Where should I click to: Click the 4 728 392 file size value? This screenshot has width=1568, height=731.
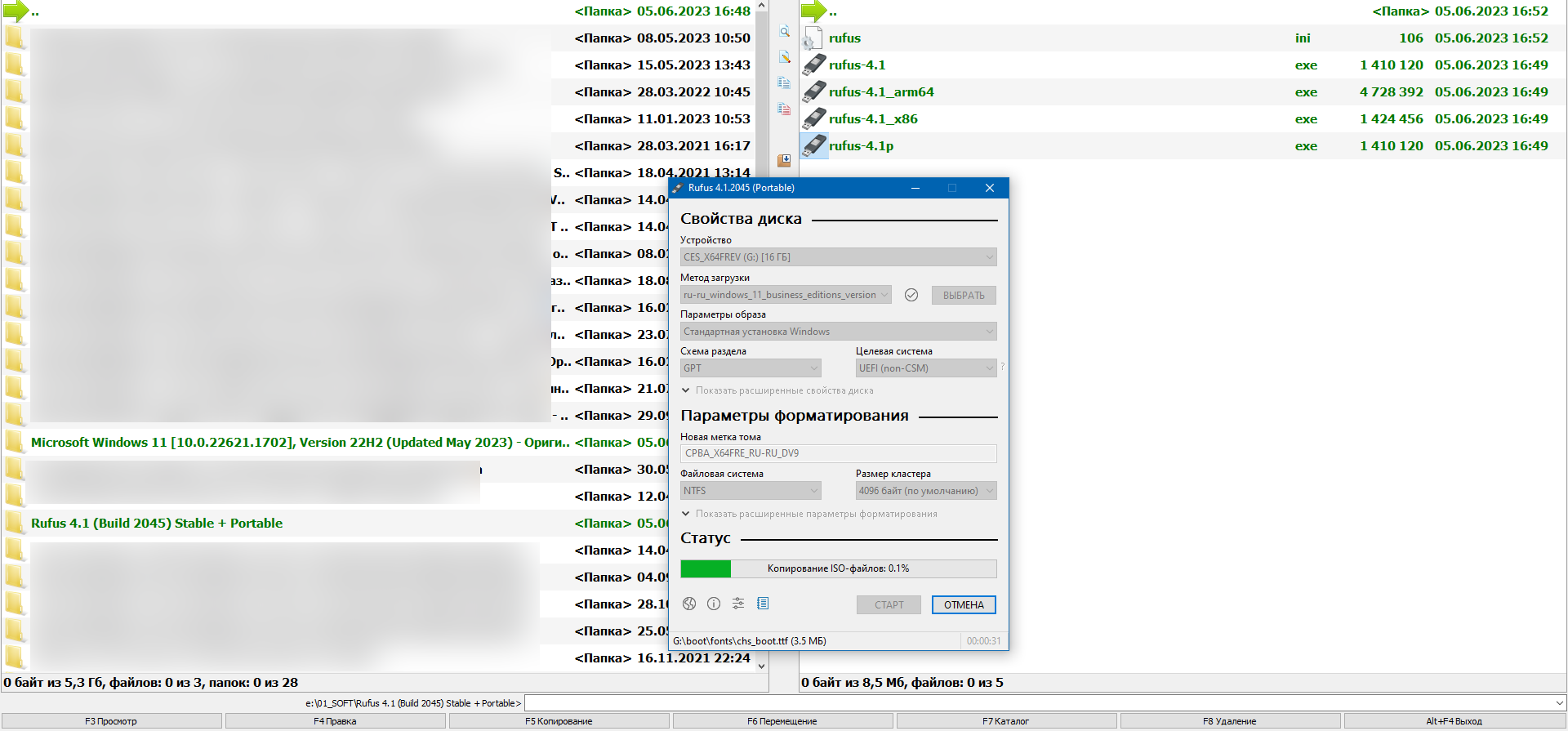[1391, 92]
